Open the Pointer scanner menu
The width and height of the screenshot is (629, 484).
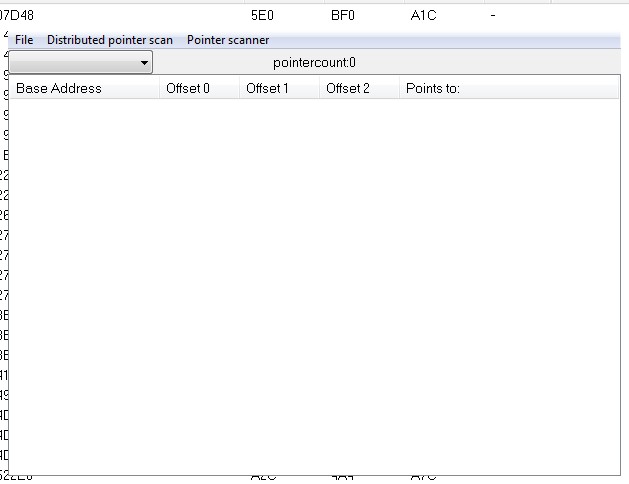228,40
